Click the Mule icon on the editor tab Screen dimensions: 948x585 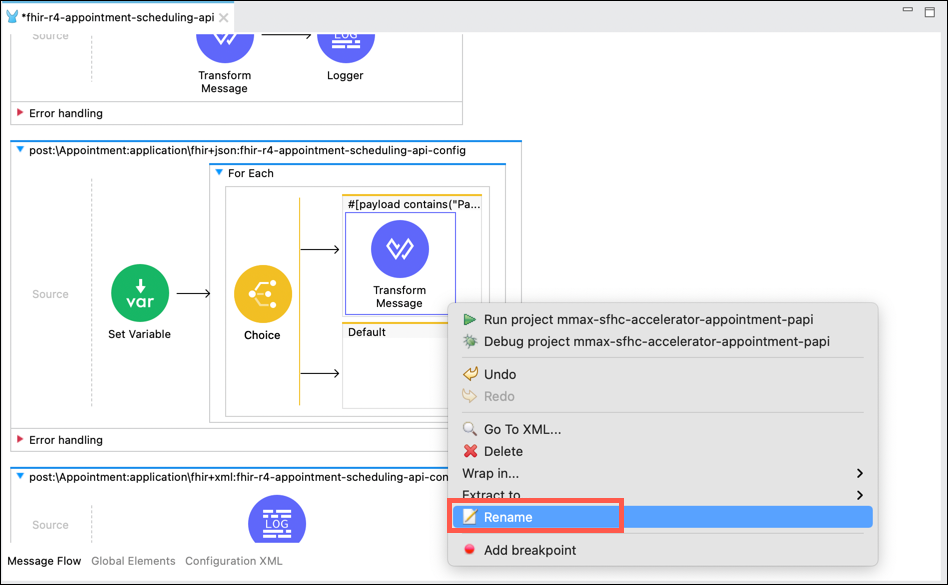(12, 17)
